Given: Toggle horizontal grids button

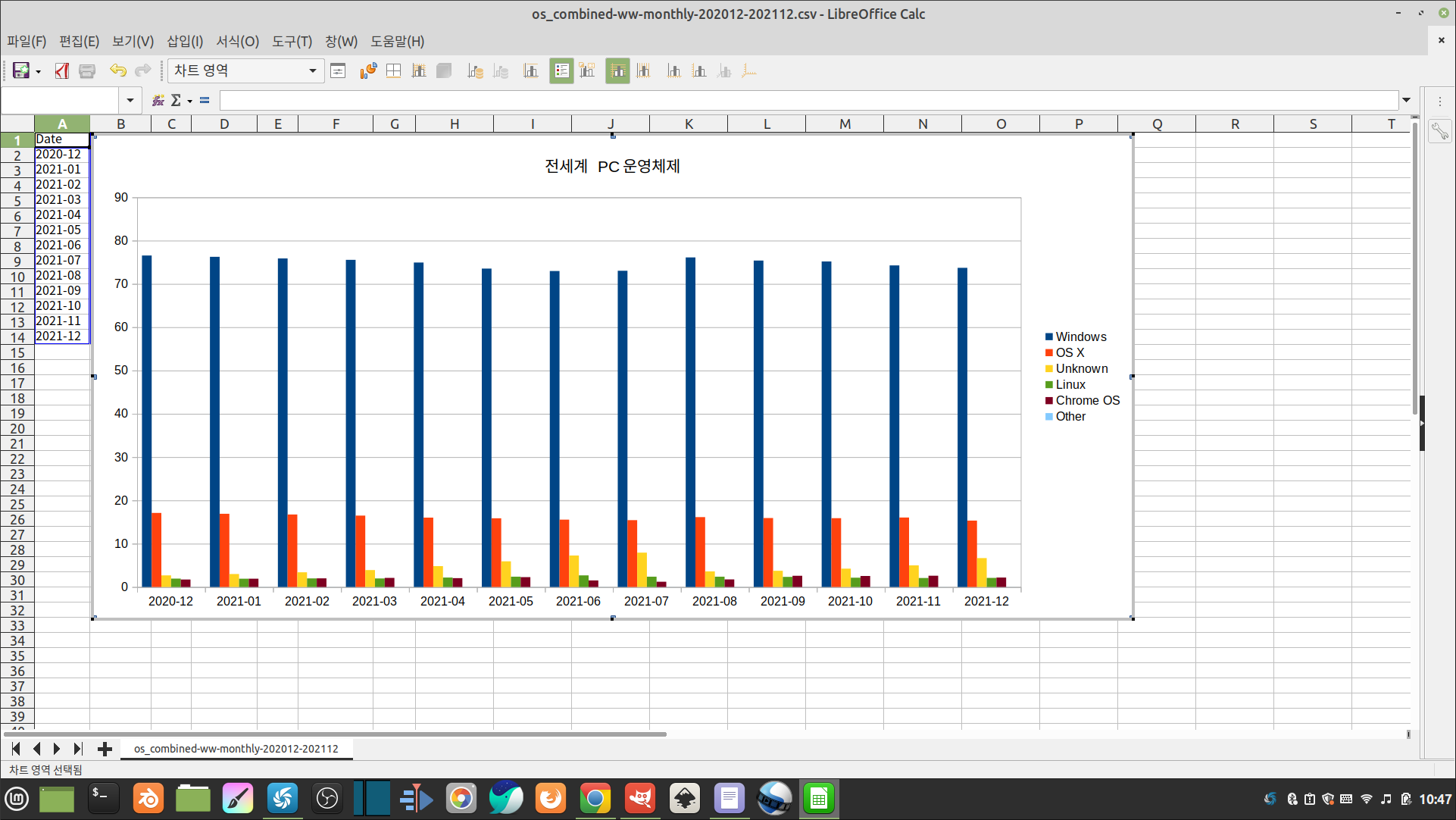Looking at the screenshot, I should [617, 70].
